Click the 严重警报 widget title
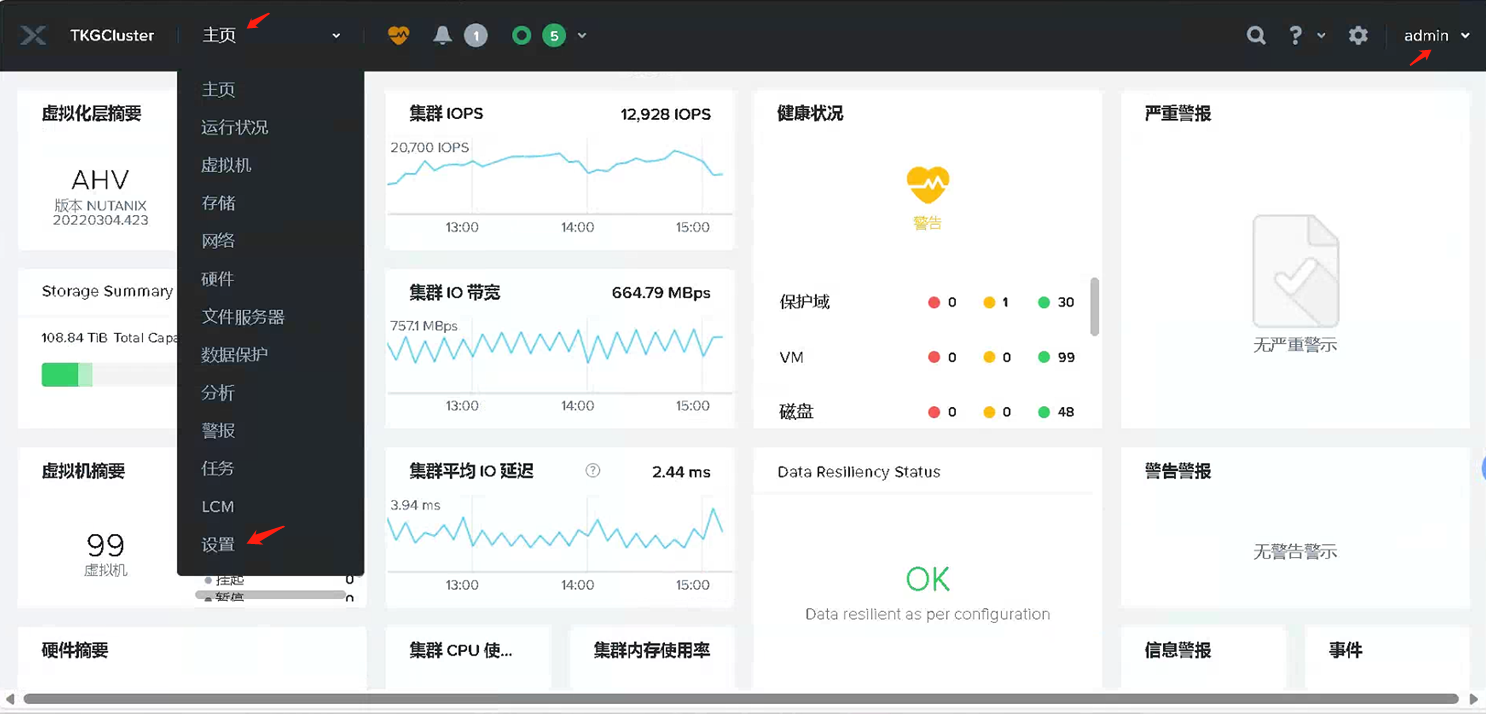The width and height of the screenshot is (1486, 714). point(1178,114)
